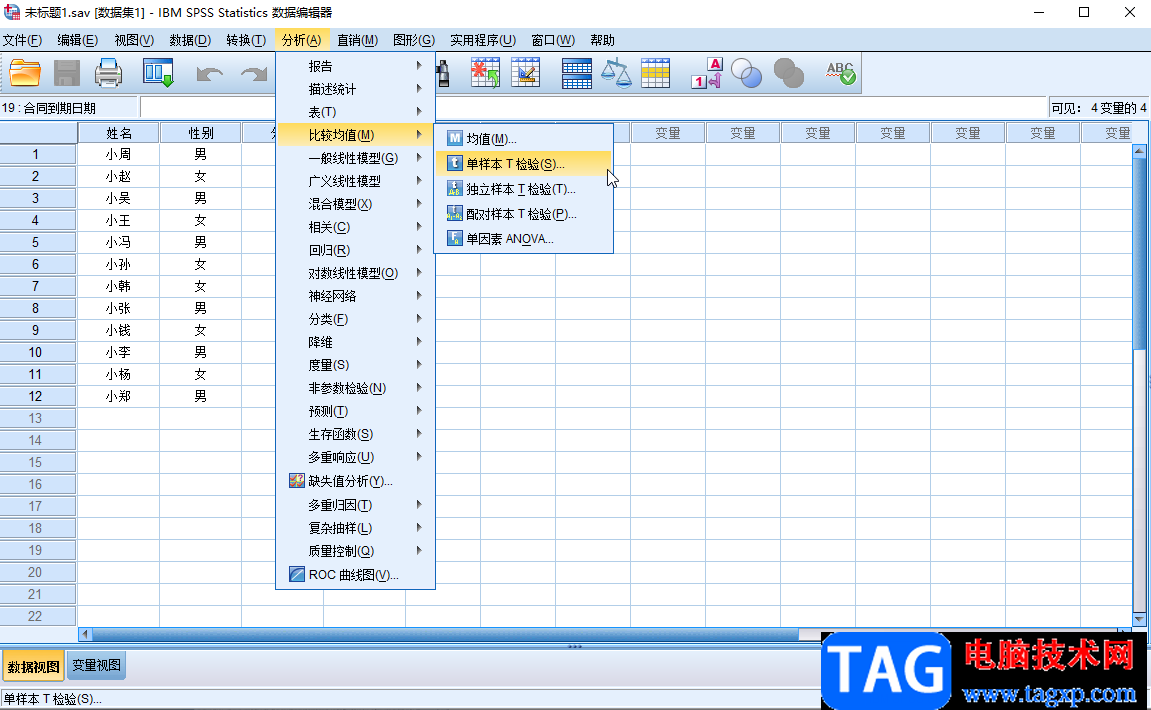Click the Insert Variable toolbar icon
This screenshot has width=1151, height=710.
pos(526,73)
